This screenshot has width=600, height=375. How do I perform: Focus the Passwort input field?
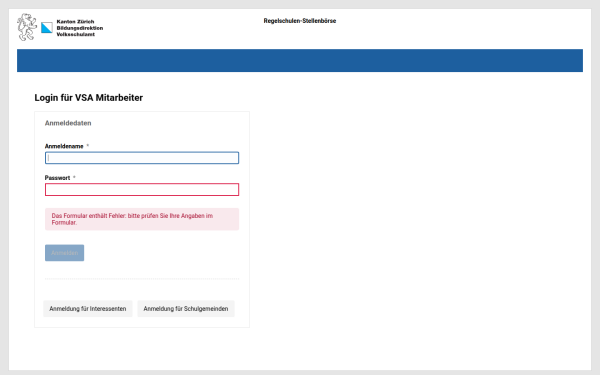click(142, 190)
